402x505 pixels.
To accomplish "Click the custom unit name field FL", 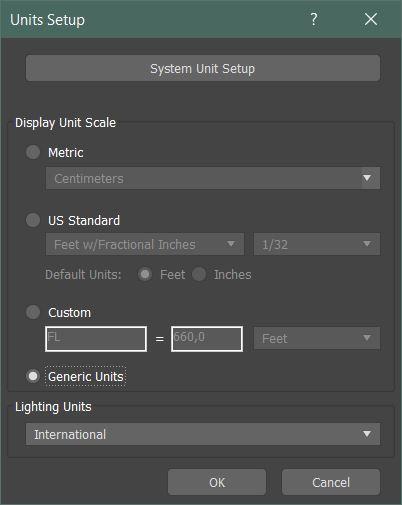I will pos(96,339).
